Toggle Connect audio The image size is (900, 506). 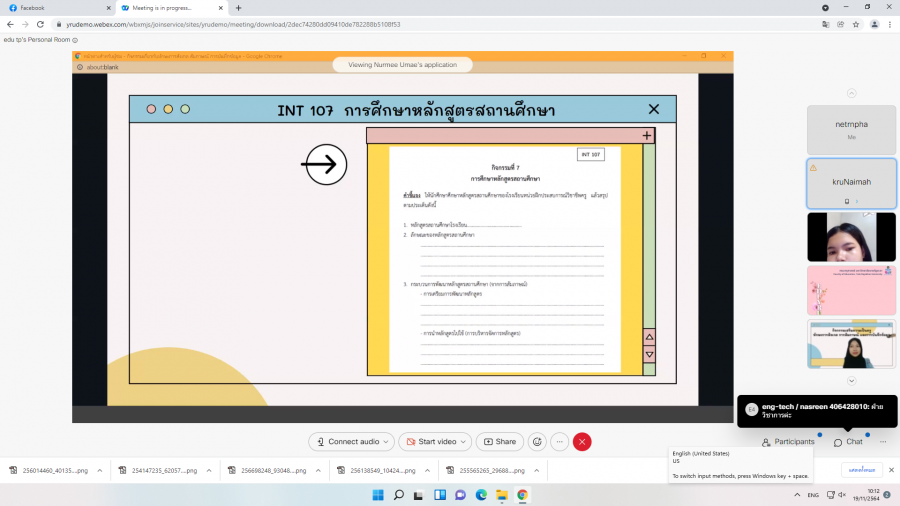pos(350,441)
